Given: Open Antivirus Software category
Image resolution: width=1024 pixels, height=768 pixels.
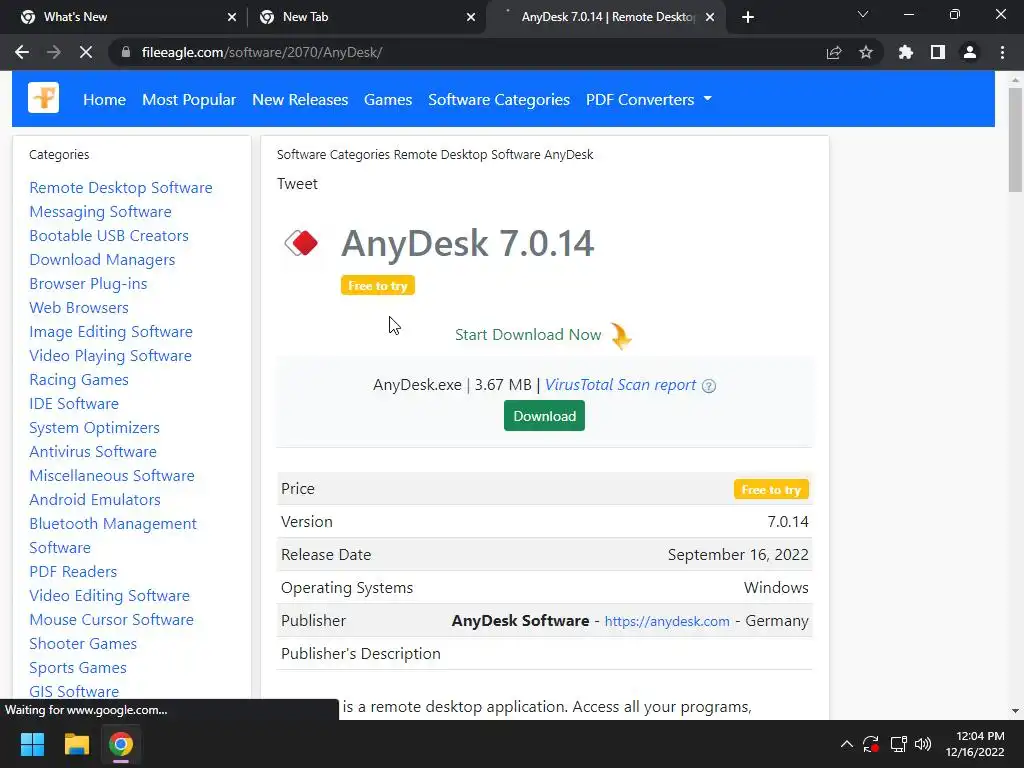Looking at the screenshot, I should pos(93,452).
